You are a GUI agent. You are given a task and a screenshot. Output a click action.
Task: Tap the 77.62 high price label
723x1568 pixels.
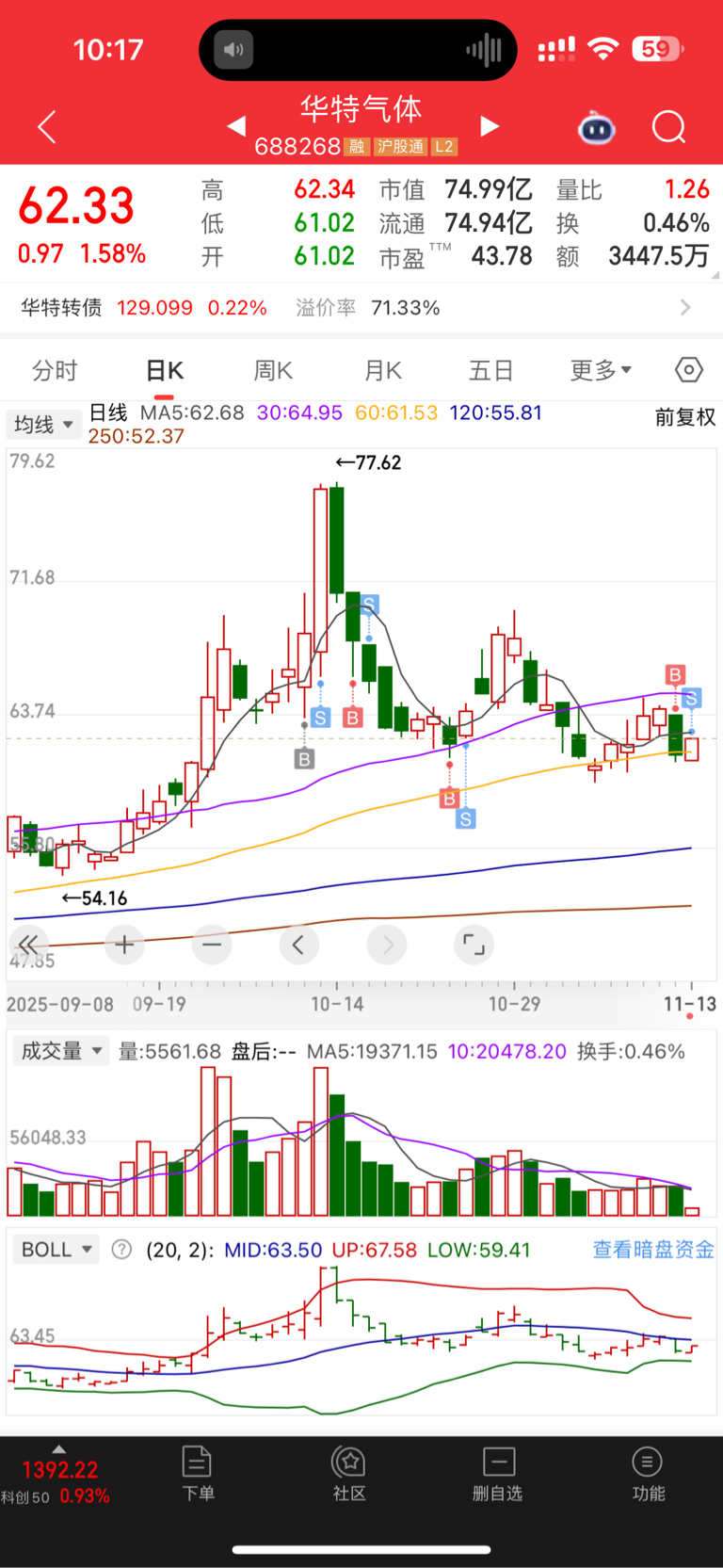pos(369,462)
